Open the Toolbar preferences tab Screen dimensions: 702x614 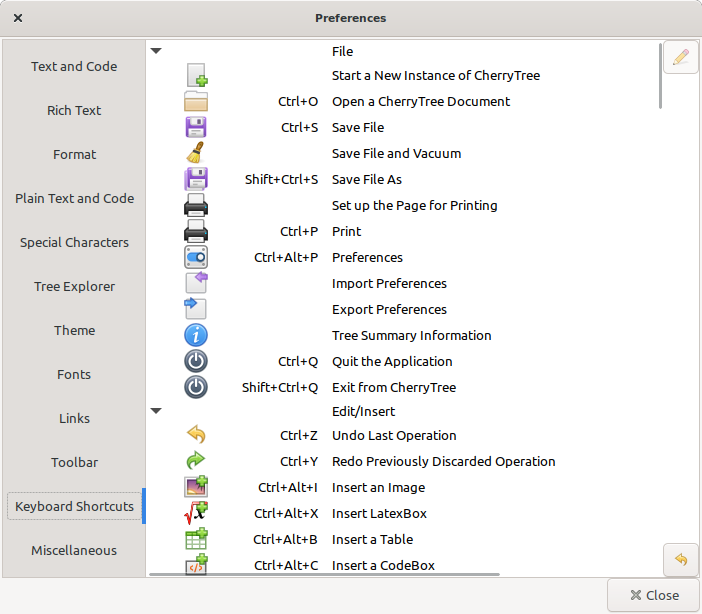[x=74, y=462]
